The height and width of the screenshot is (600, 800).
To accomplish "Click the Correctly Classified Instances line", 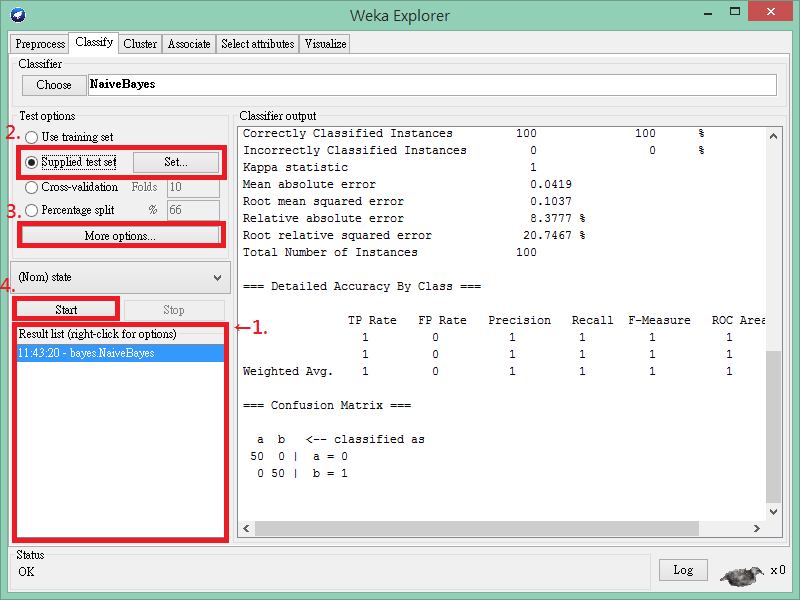I will [473, 134].
